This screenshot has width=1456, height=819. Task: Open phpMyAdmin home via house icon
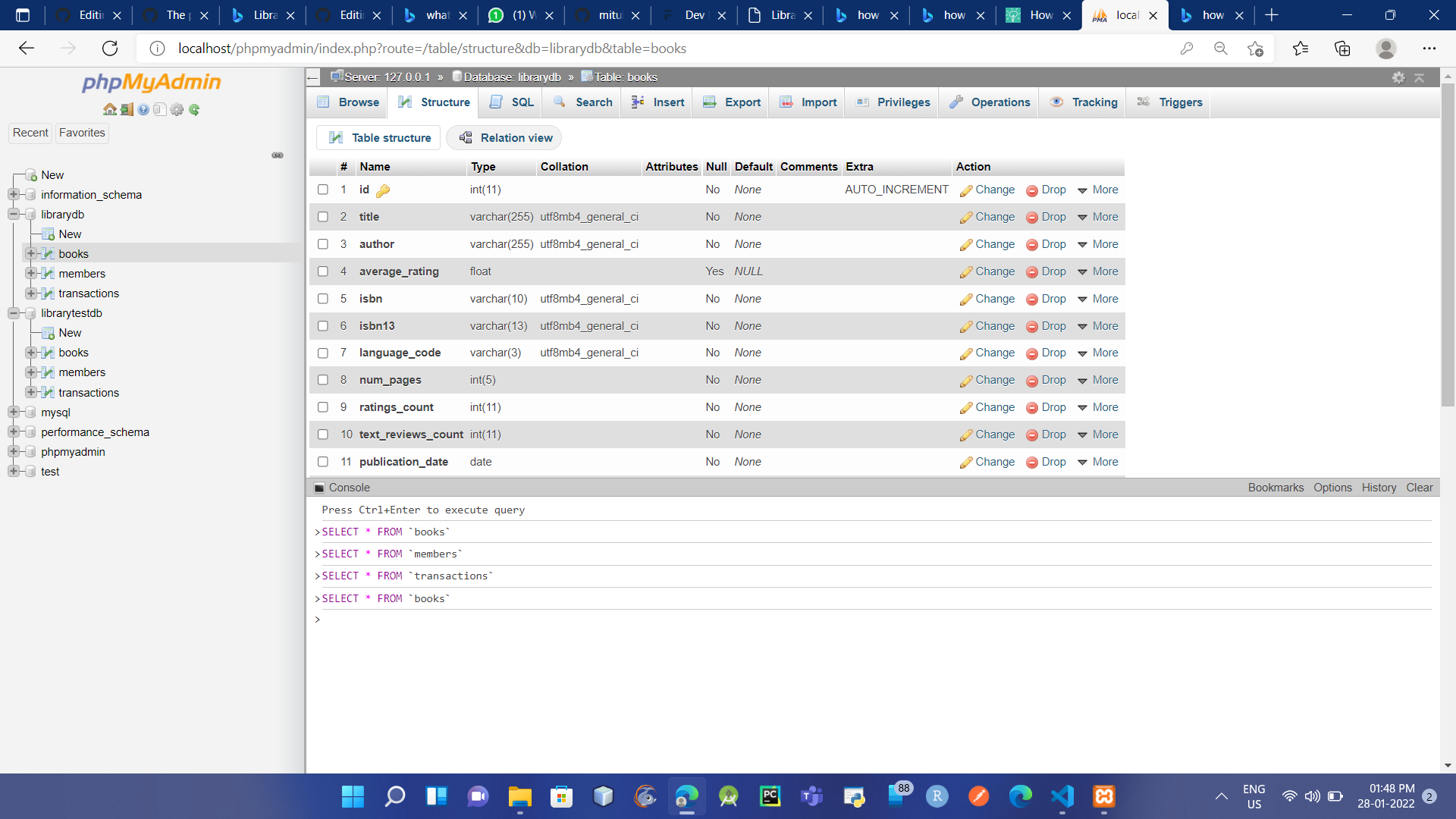tap(111, 109)
